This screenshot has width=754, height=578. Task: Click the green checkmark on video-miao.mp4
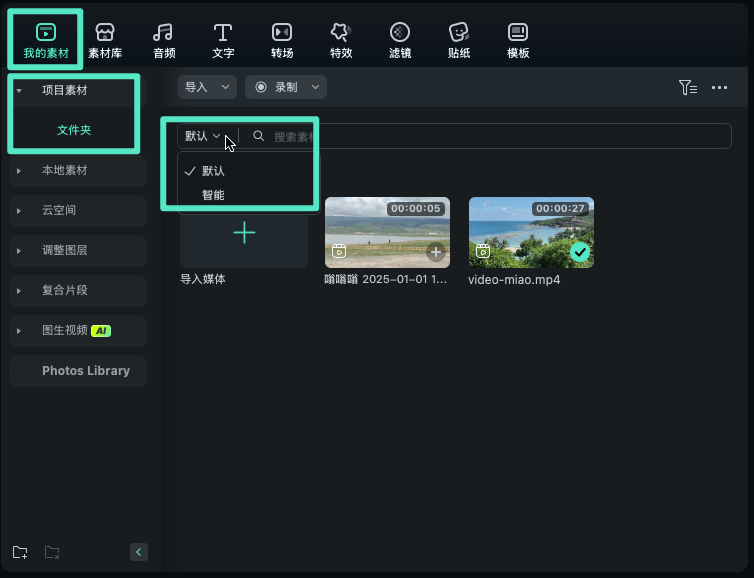pos(580,252)
